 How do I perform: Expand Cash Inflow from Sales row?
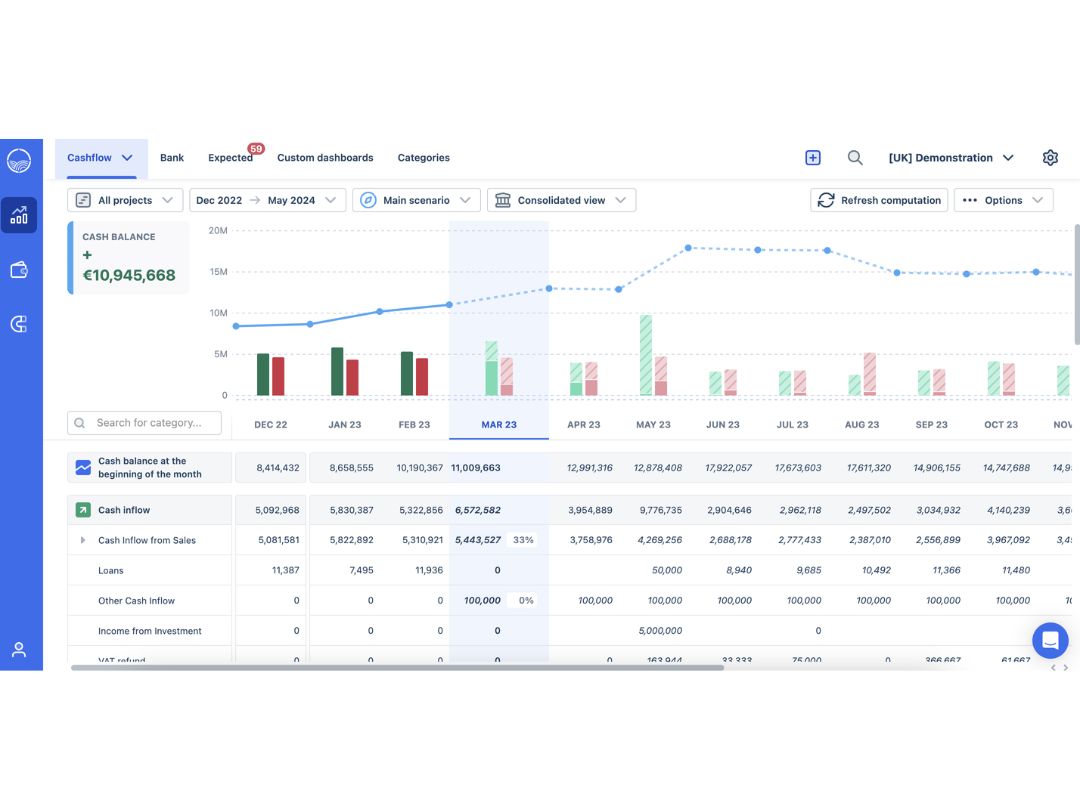coord(83,540)
